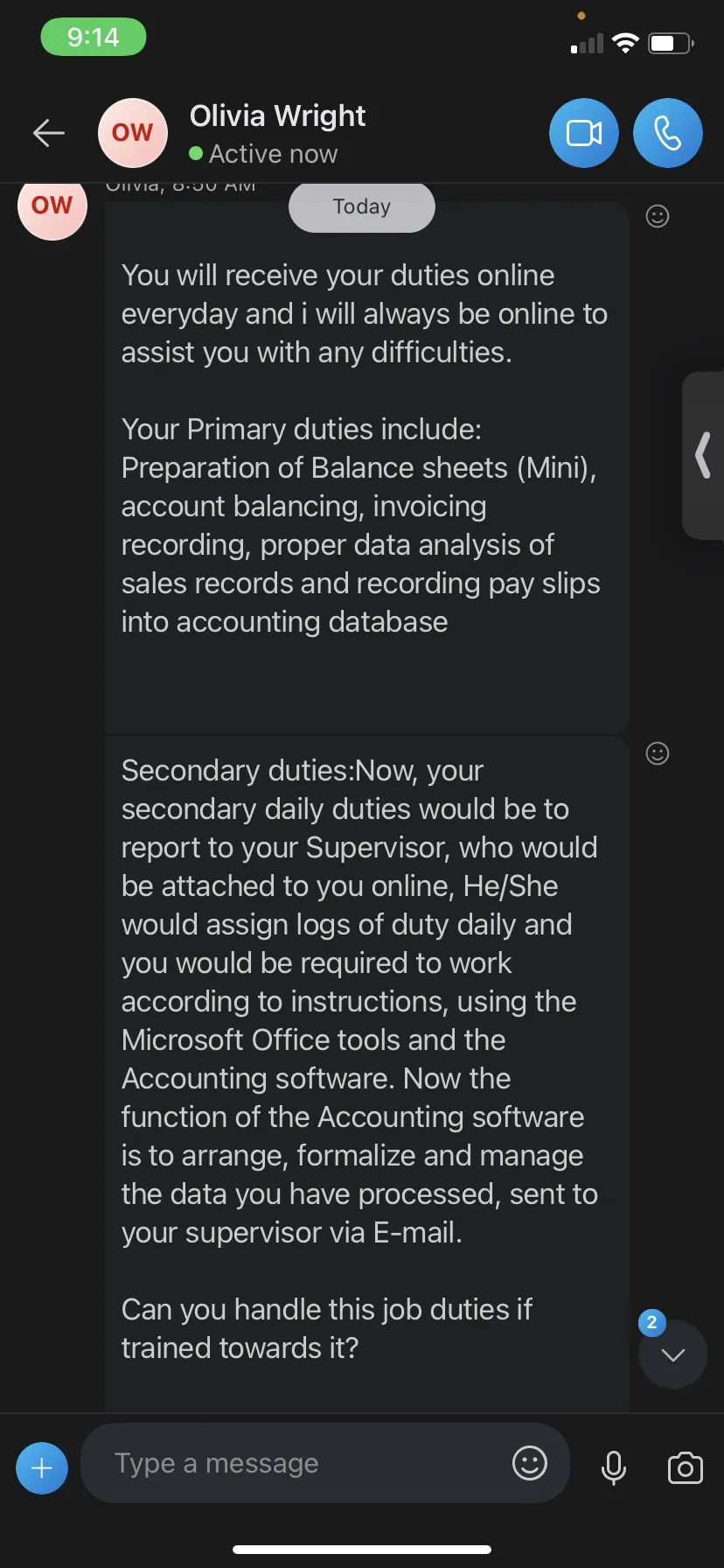Go back using the arrow icon
This screenshot has width=724, height=1568.
click(x=49, y=133)
